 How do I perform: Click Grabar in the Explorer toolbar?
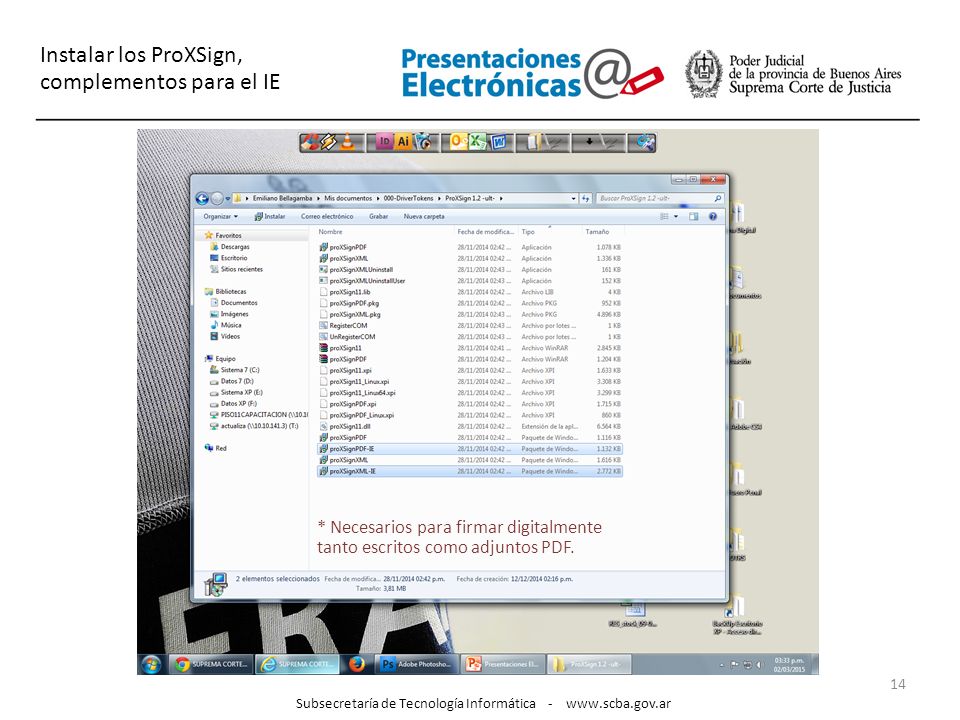(378, 216)
